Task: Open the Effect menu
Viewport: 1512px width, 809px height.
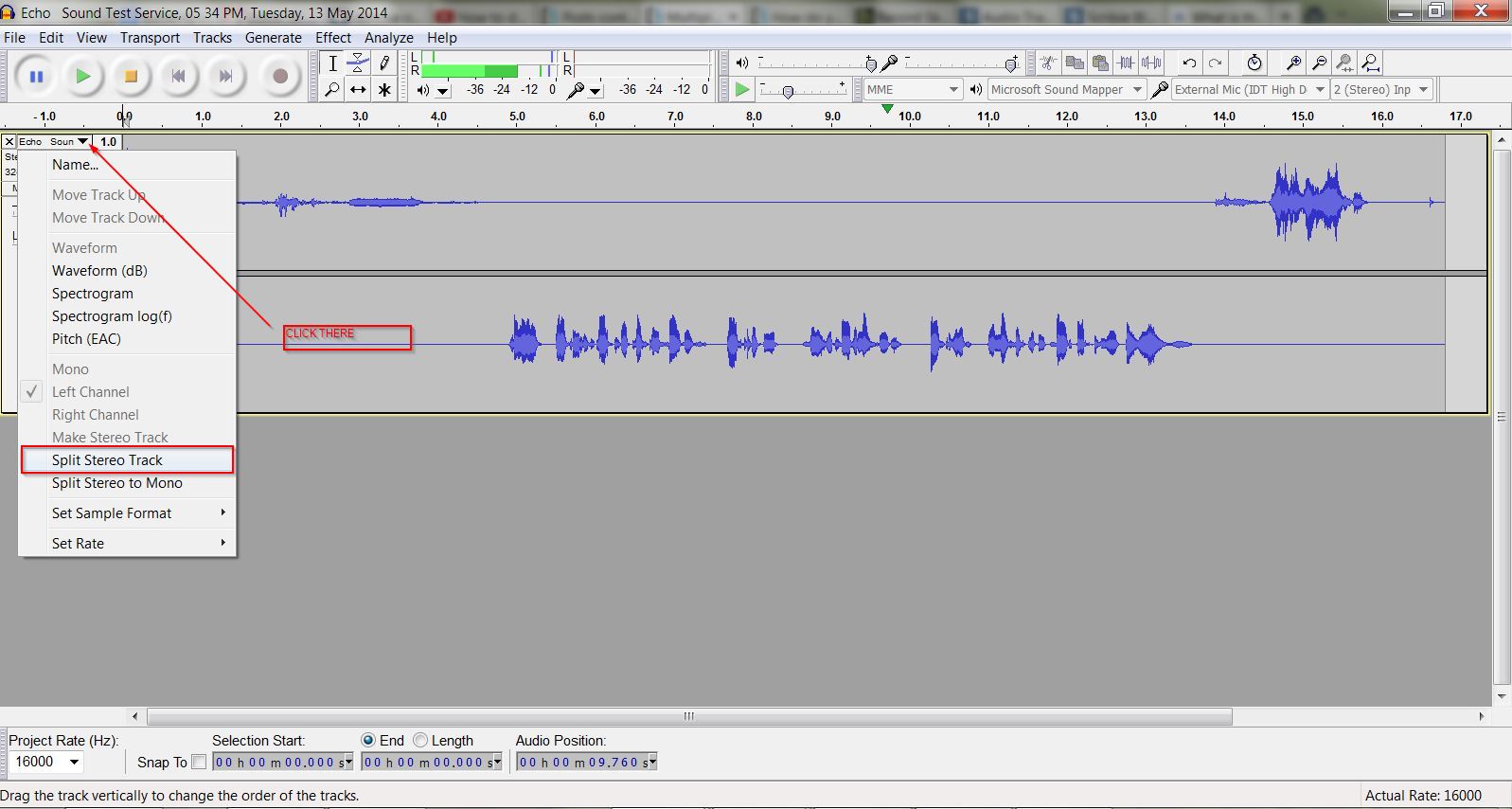Action: 333,37
